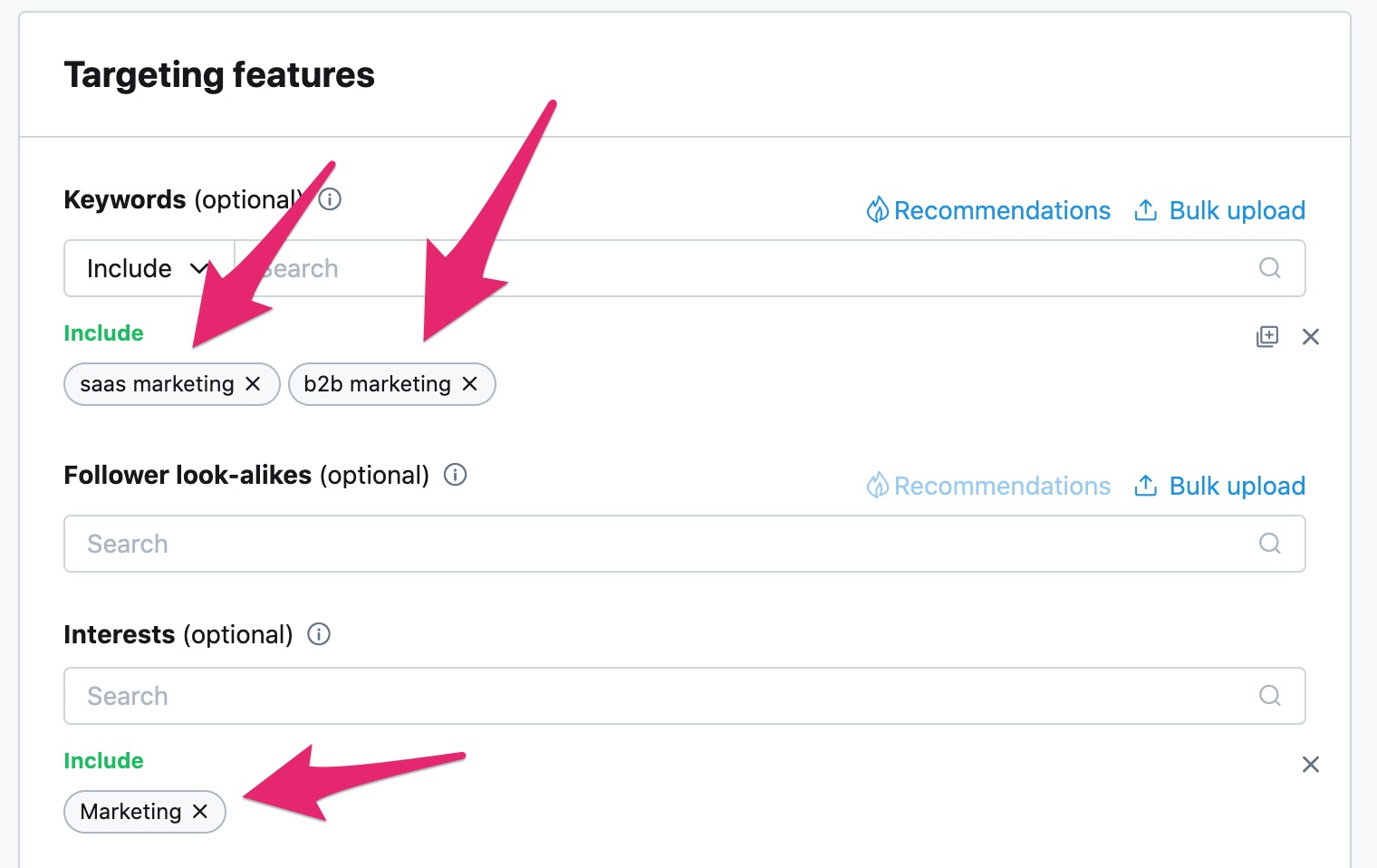The width and height of the screenshot is (1377, 868).
Task: Click the Interests search magnifier icon
Action: pos(1270,696)
